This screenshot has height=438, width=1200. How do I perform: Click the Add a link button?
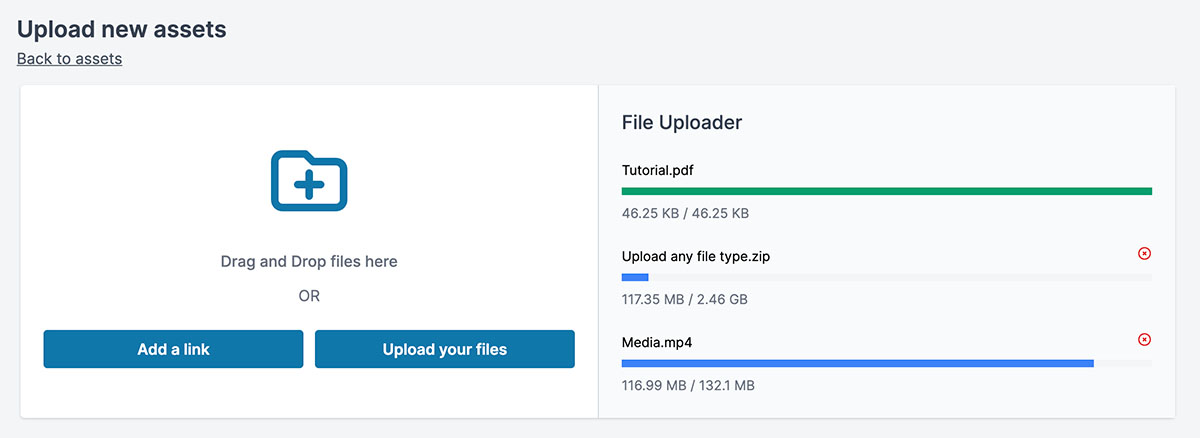[173, 349]
